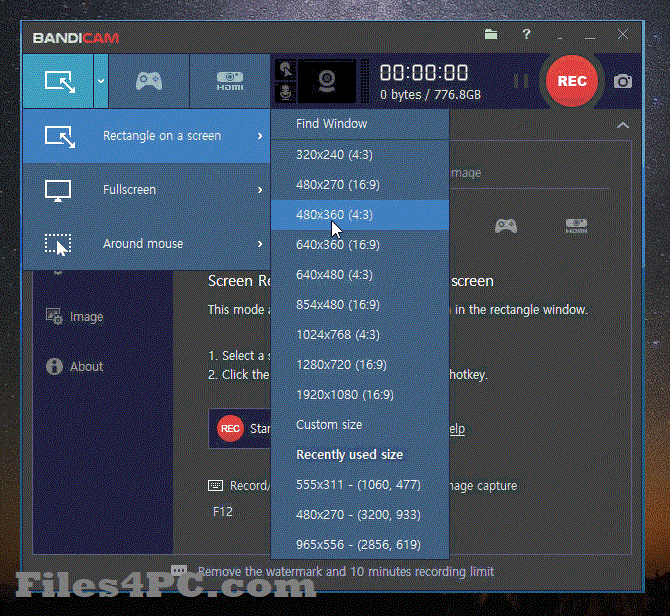Select the screen recording mode icon
Viewport: 670px width, 616px height.
tap(59, 81)
